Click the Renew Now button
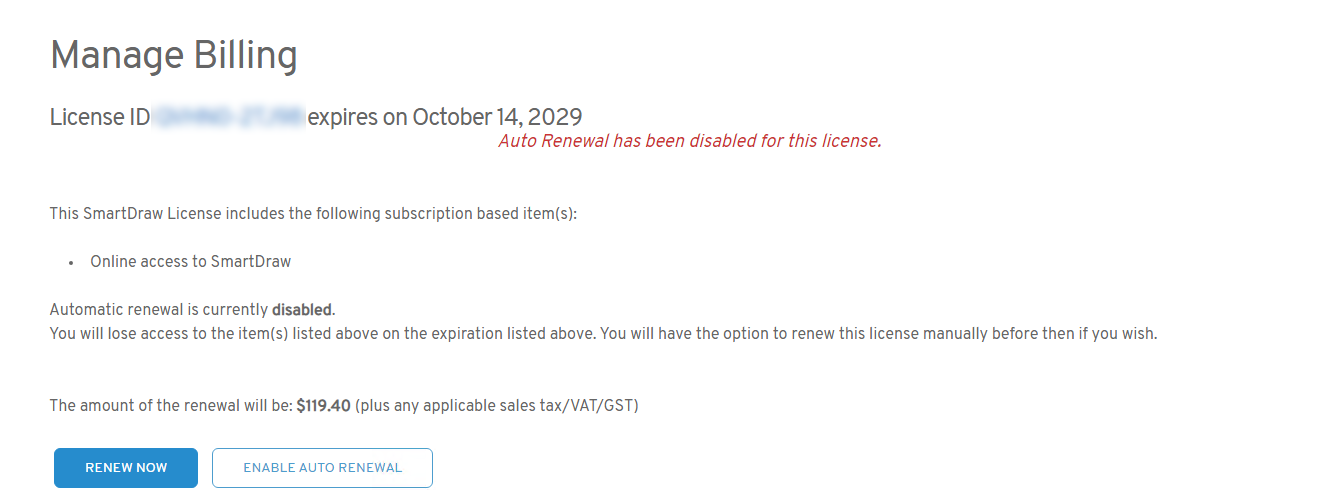The image size is (1340, 501). [x=126, y=468]
